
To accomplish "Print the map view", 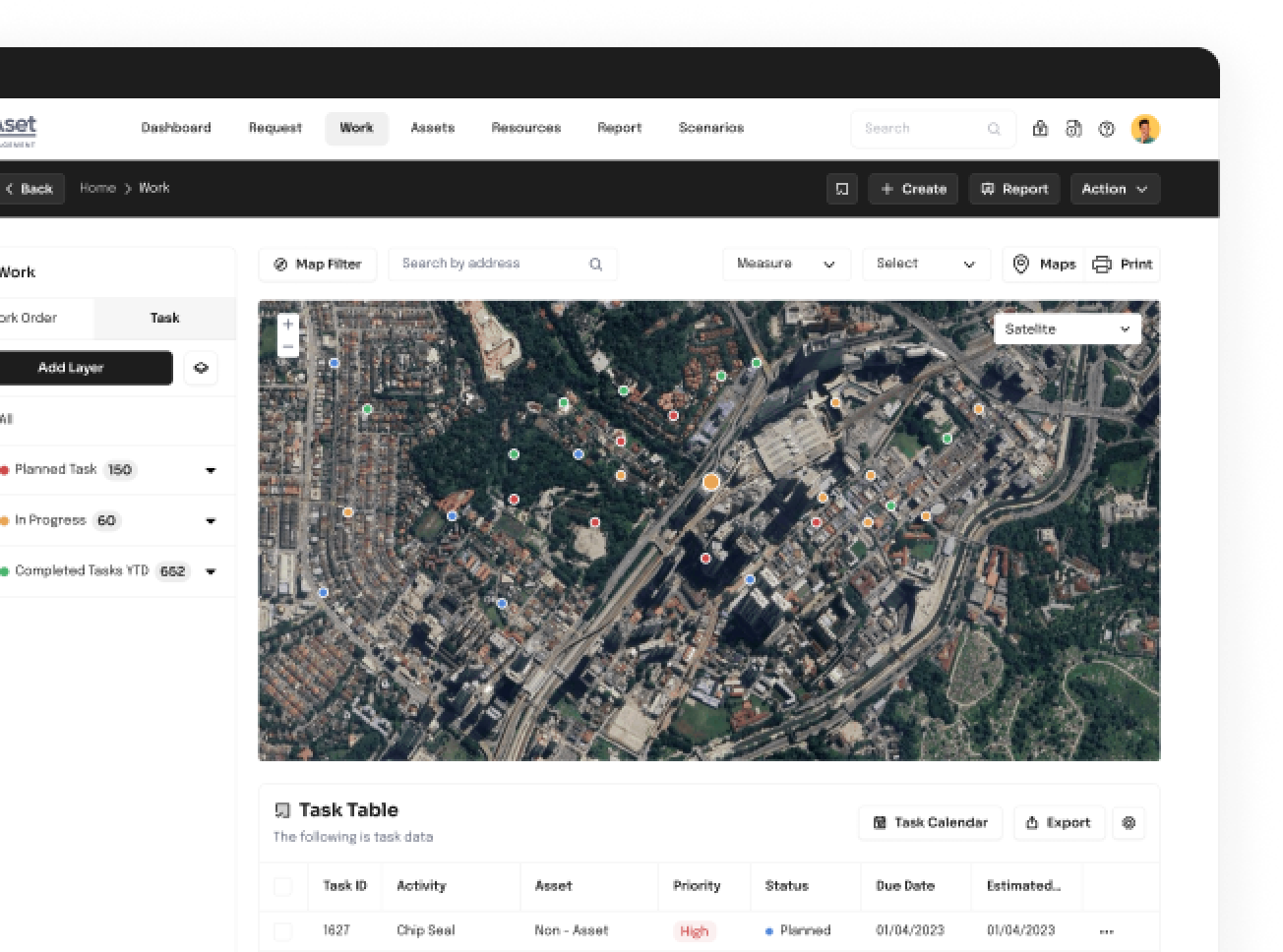I will (1123, 265).
